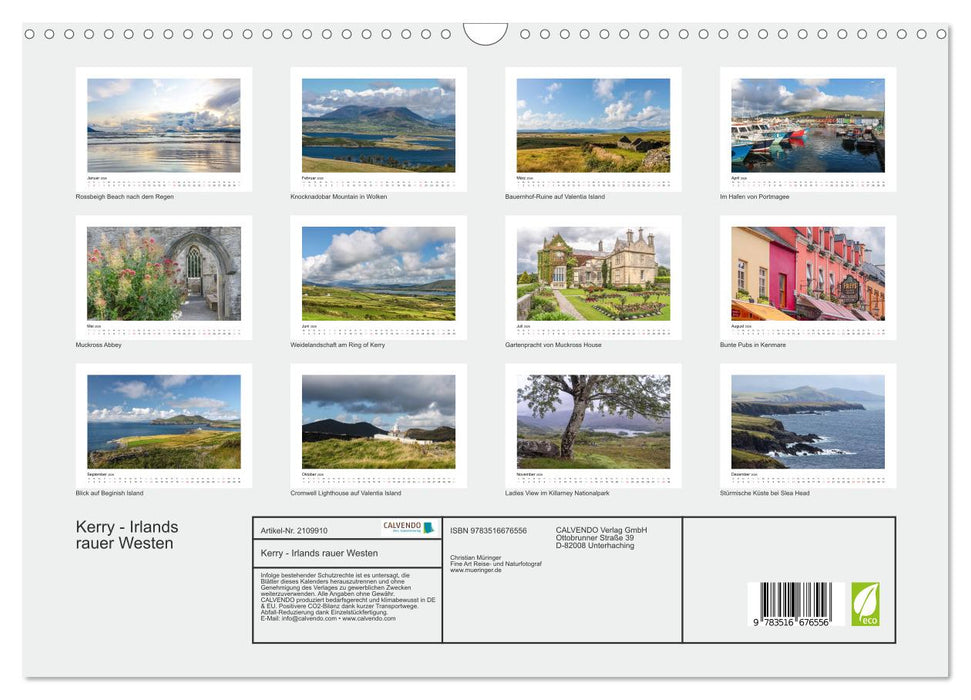The image size is (971, 700).
Task: Toggle the framed Schutzrechte notice box
Action: 345,600
